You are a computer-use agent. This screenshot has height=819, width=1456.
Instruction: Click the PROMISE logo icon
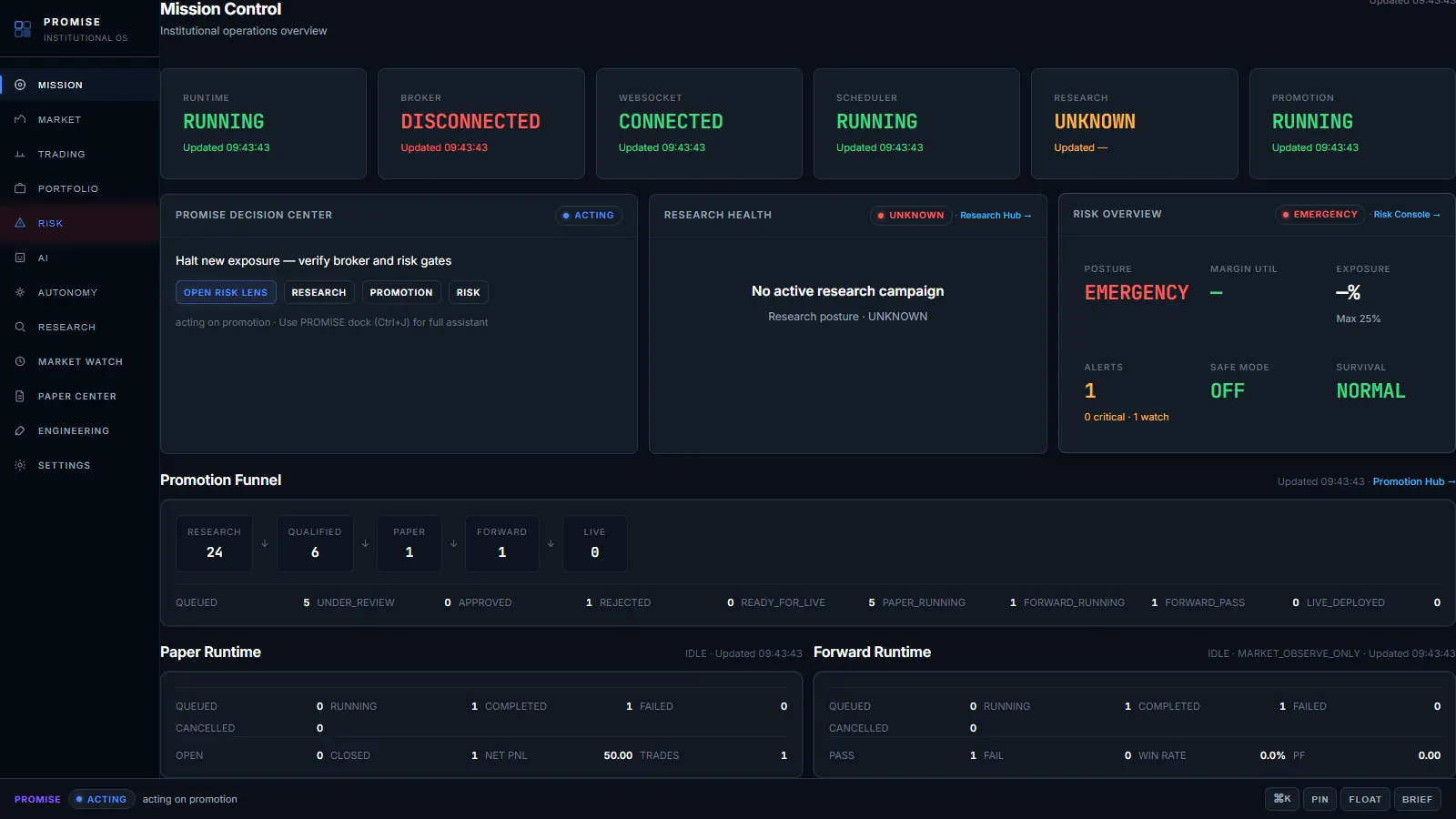(x=23, y=29)
